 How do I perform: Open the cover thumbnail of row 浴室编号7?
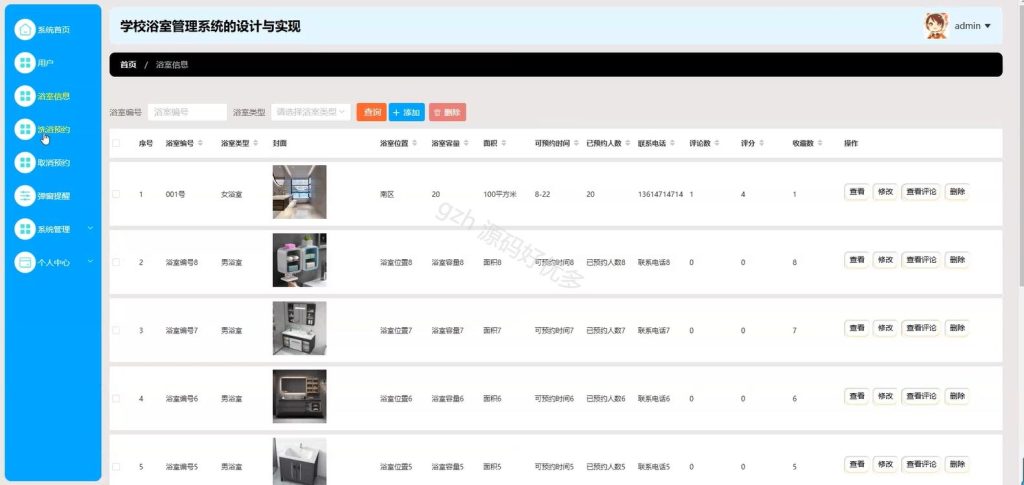coord(299,328)
